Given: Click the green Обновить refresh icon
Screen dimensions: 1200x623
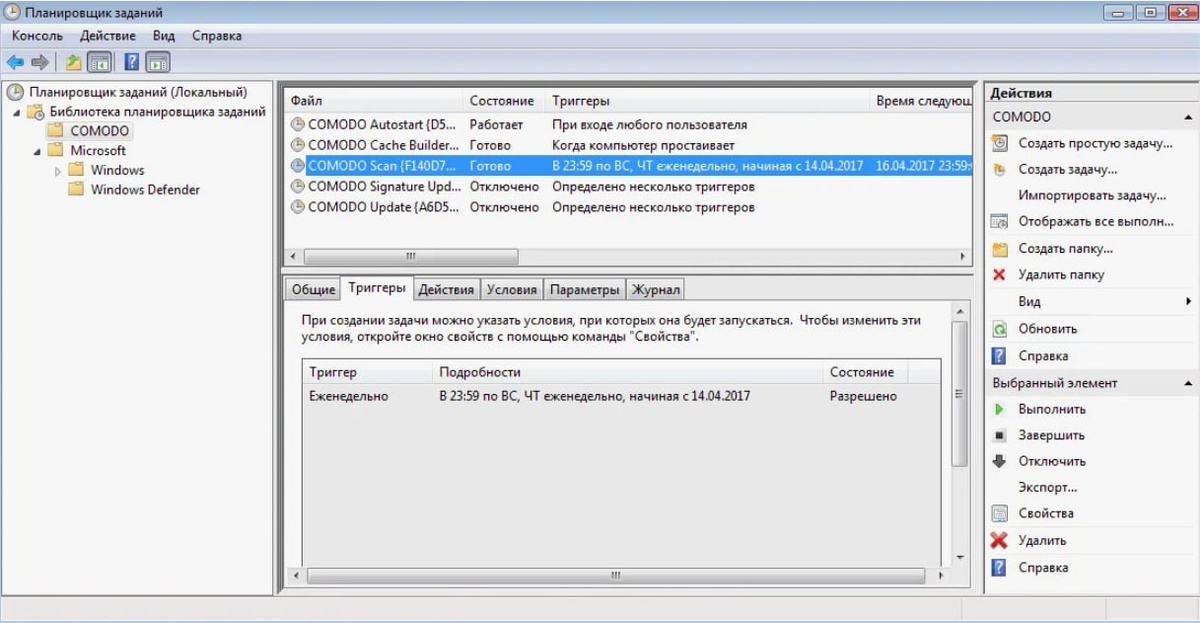Looking at the screenshot, I should [x=999, y=329].
